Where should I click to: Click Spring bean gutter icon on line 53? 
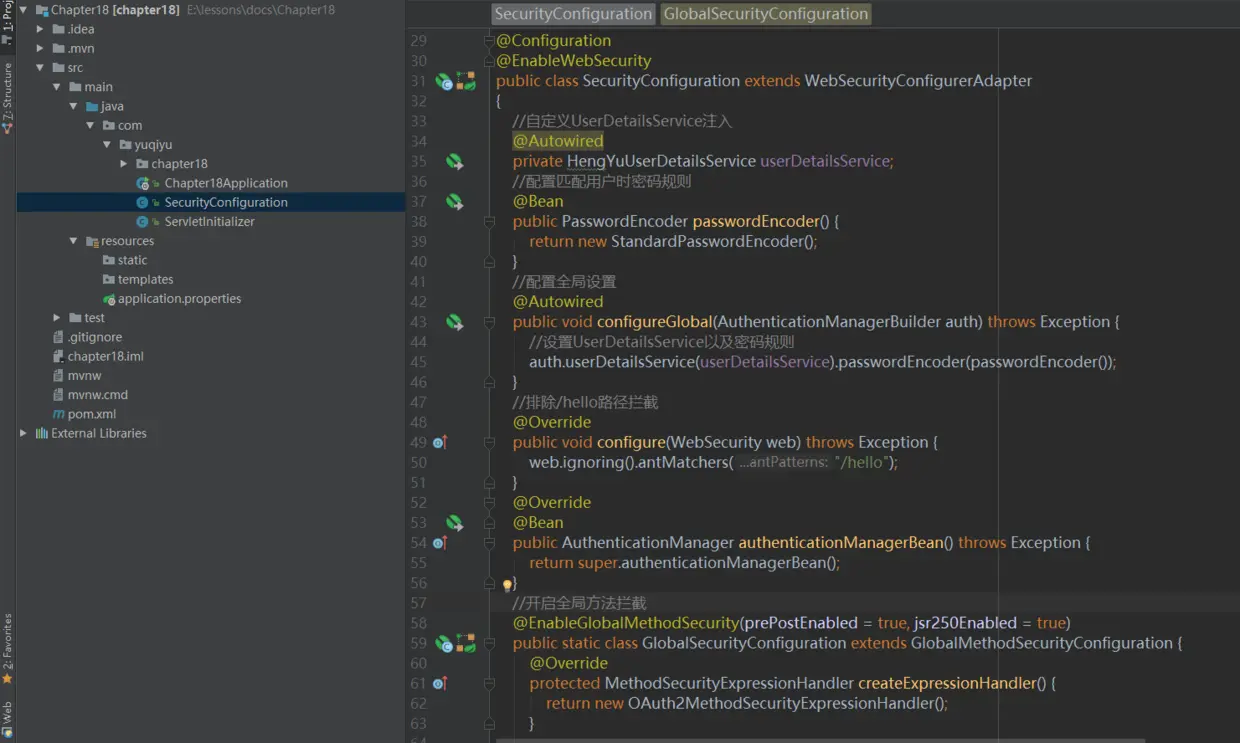[x=454, y=522]
